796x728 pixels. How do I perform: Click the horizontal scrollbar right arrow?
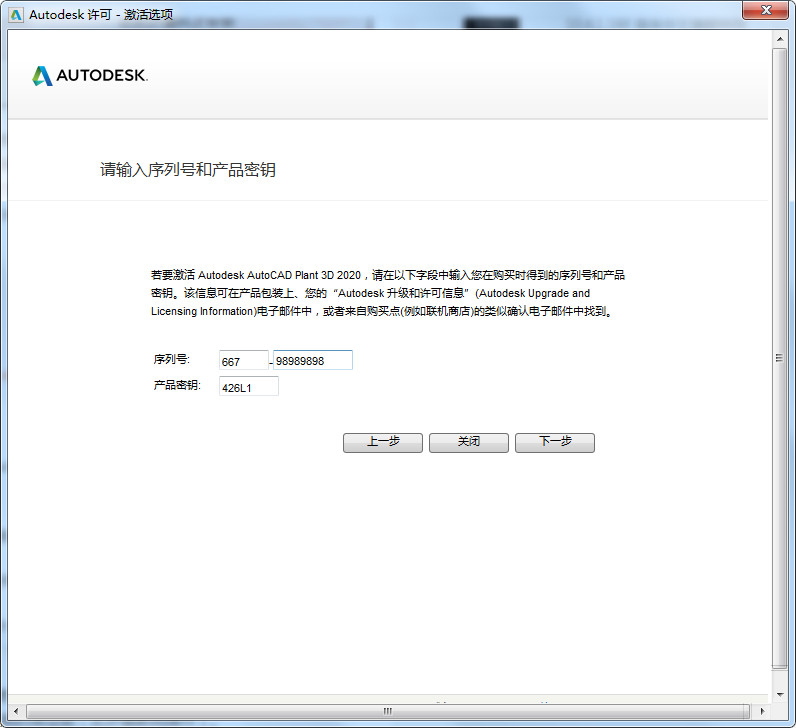click(762, 711)
